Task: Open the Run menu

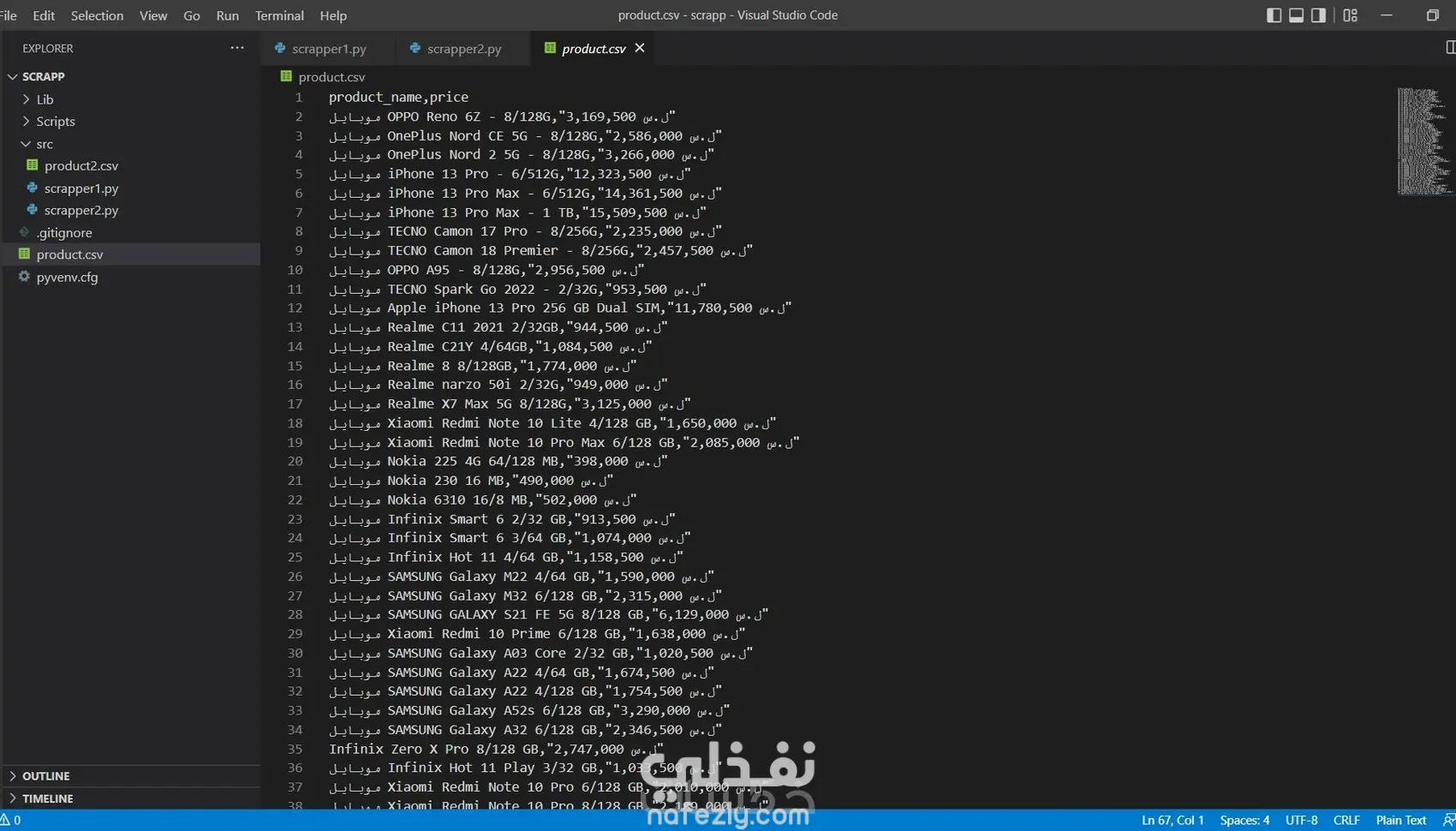Action: [228, 15]
